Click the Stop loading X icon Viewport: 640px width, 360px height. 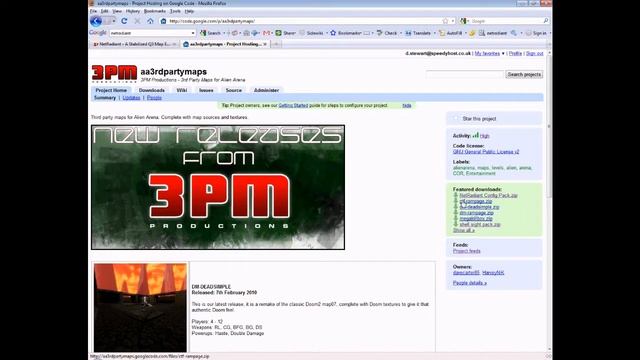pos(138,21)
